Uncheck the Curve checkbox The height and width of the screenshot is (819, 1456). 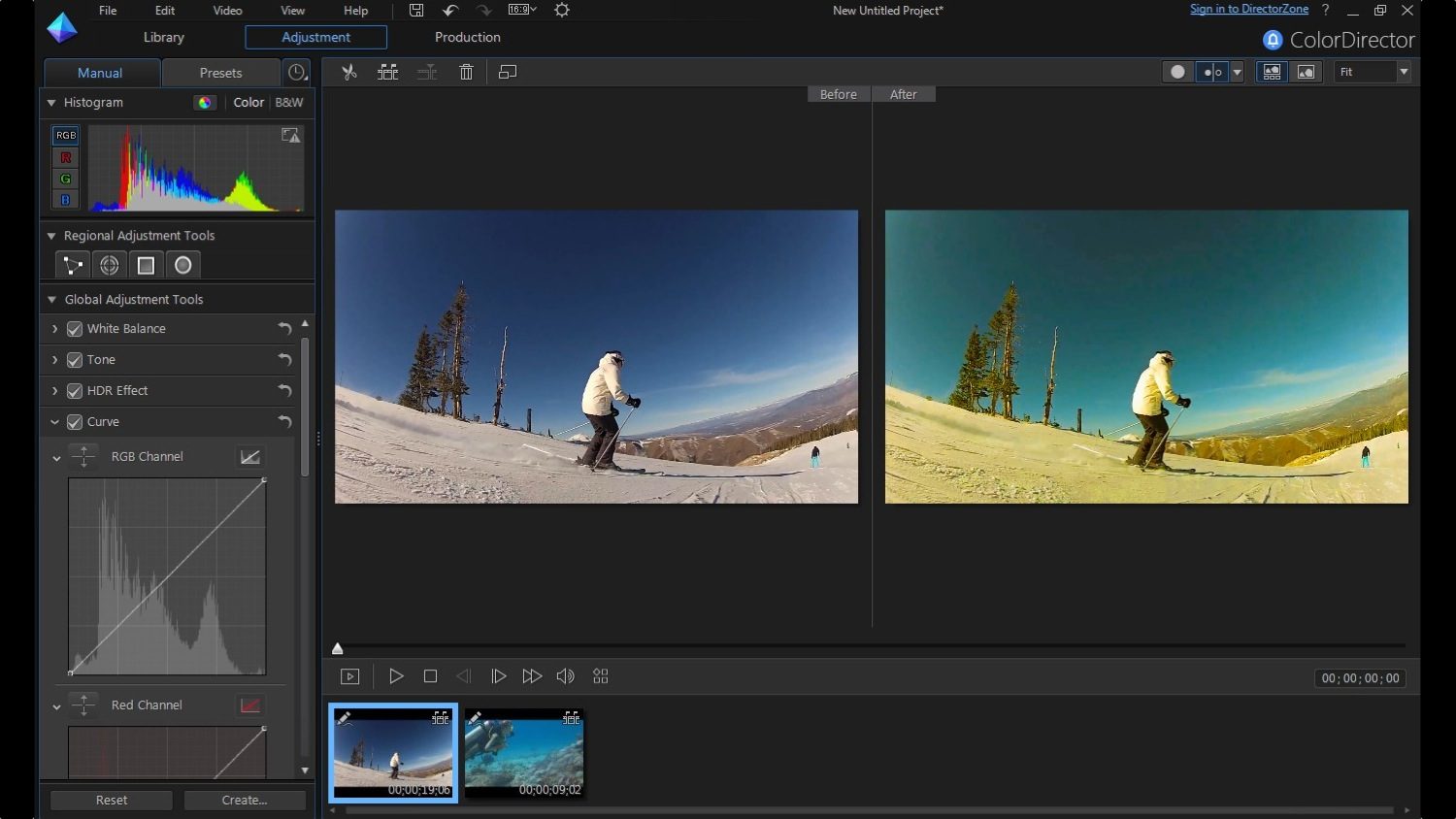click(75, 422)
